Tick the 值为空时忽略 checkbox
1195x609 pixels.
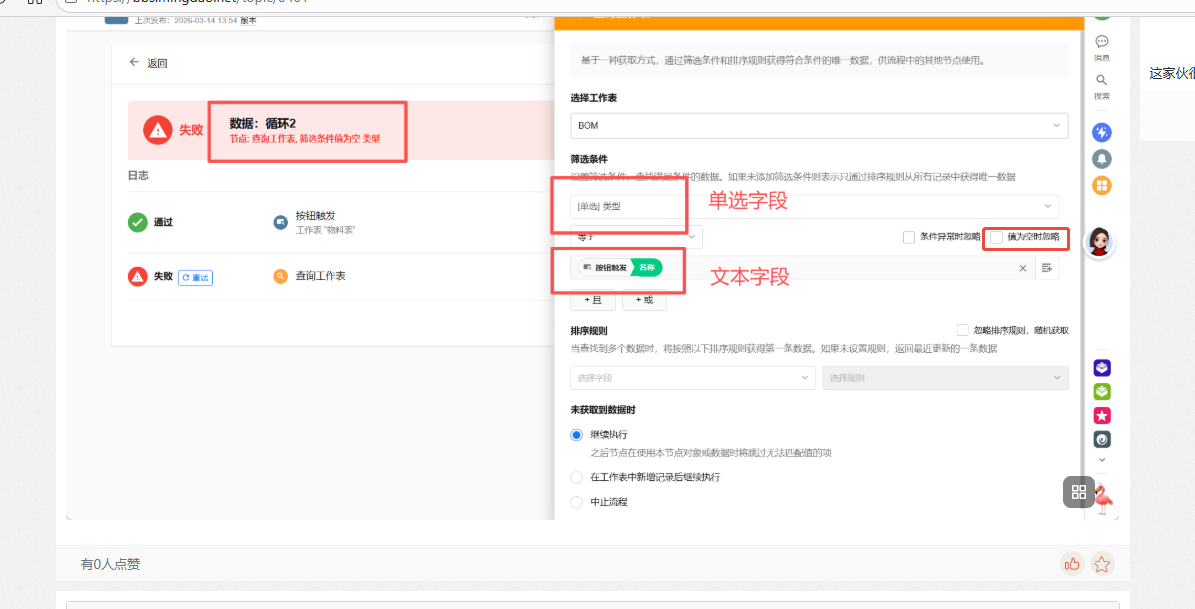(996, 237)
